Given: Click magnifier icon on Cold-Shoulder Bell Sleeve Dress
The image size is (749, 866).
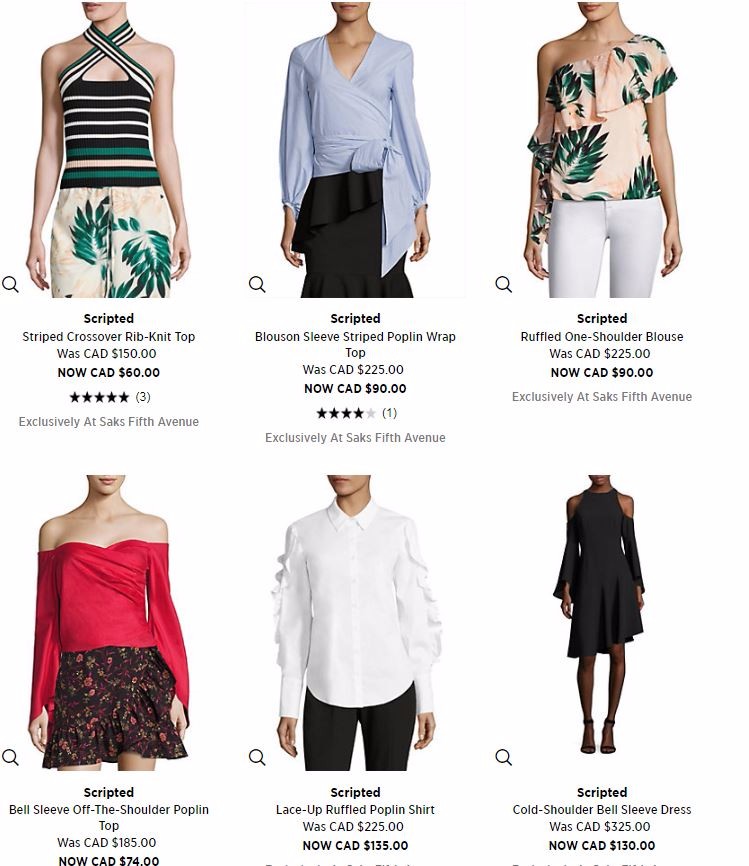Looking at the screenshot, I should pos(503,757).
